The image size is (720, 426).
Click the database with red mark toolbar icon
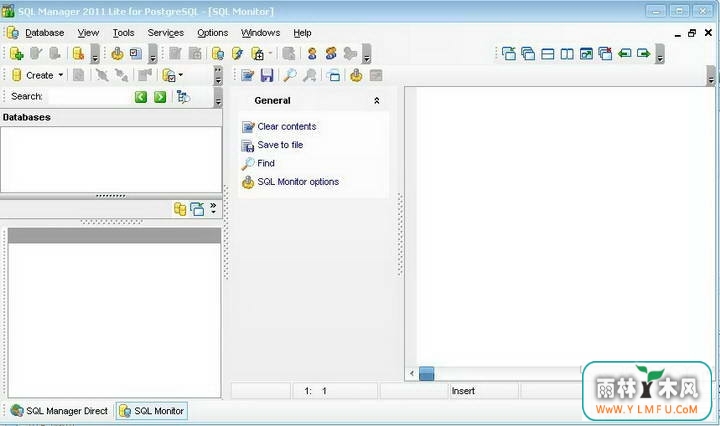pos(79,54)
